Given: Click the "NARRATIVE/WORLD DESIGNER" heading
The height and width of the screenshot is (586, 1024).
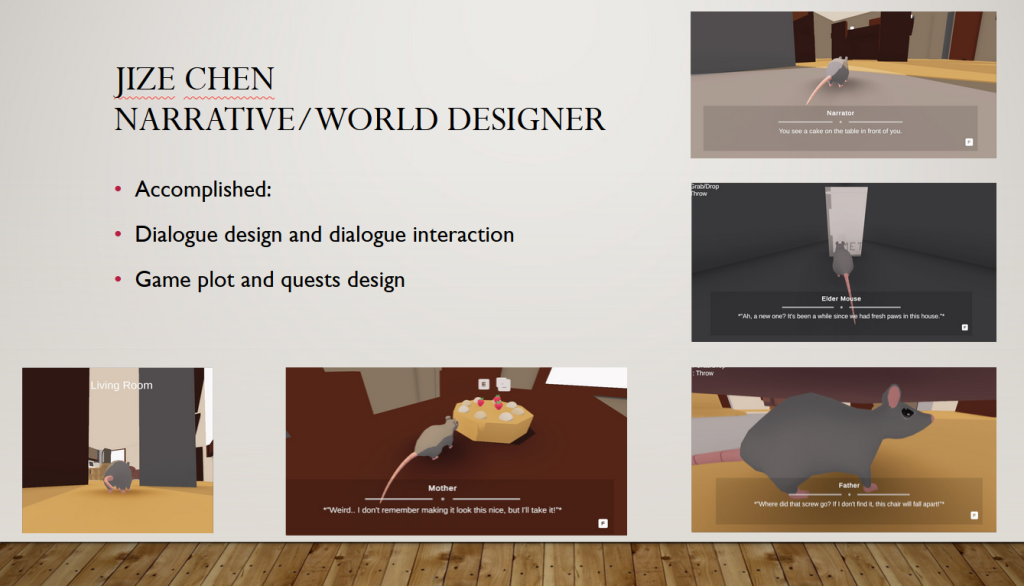Looking at the screenshot, I should (360, 120).
